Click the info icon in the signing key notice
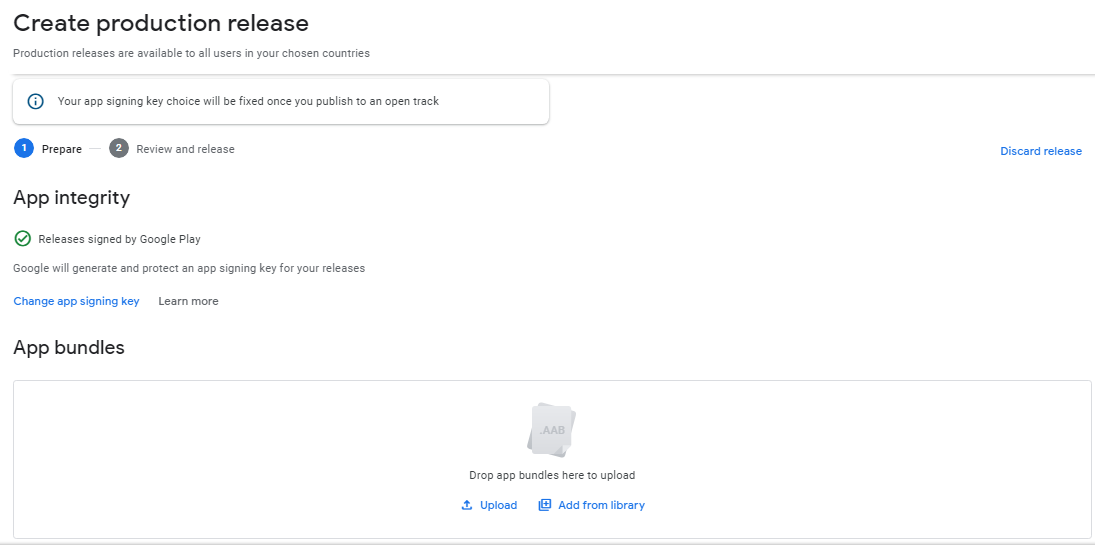Screen dimensions: 1095x546 coord(36,101)
